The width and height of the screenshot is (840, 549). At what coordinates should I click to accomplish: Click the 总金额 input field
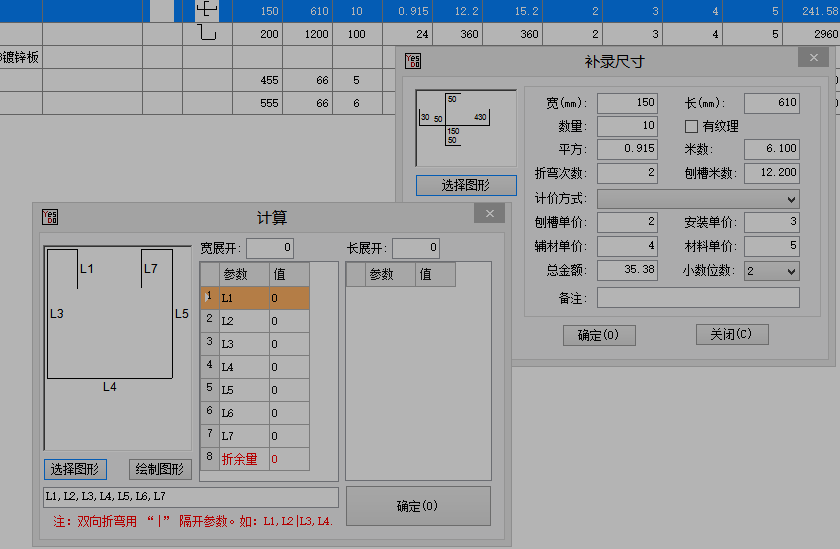627,270
